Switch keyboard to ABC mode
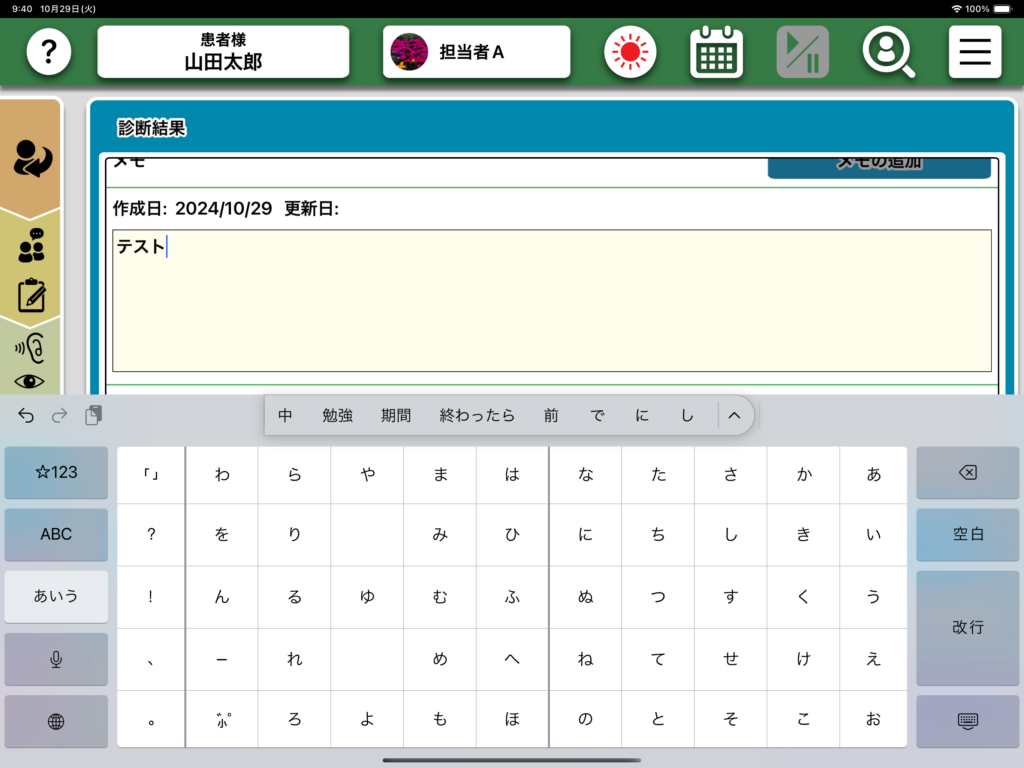This screenshot has height=768, width=1024. 56,534
